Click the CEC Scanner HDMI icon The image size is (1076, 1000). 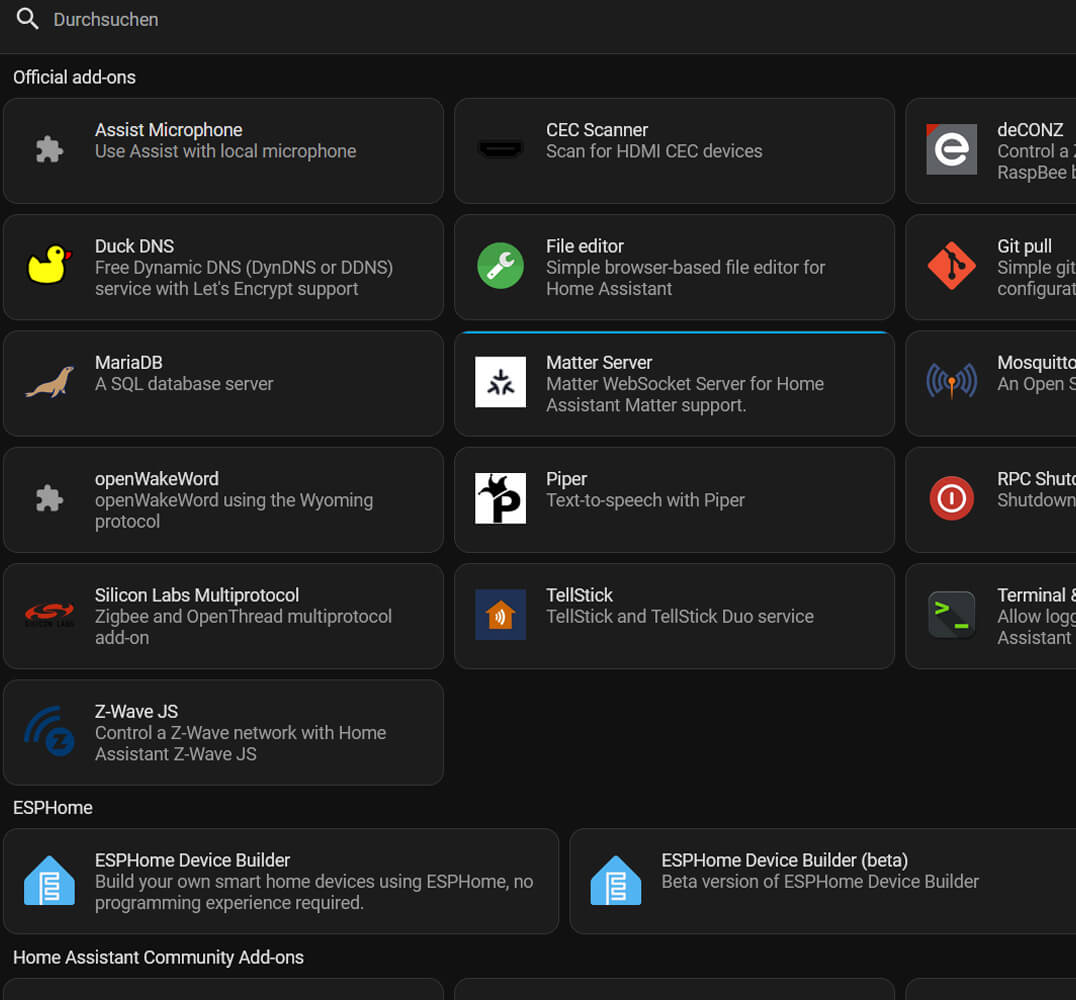click(500, 150)
